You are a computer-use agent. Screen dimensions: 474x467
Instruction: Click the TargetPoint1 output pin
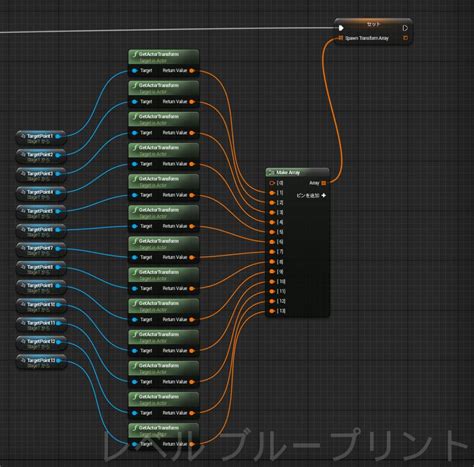click(x=58, y=136)
